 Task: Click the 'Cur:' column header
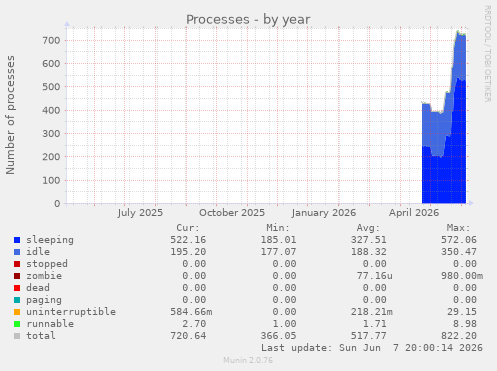tap(188, 228)
